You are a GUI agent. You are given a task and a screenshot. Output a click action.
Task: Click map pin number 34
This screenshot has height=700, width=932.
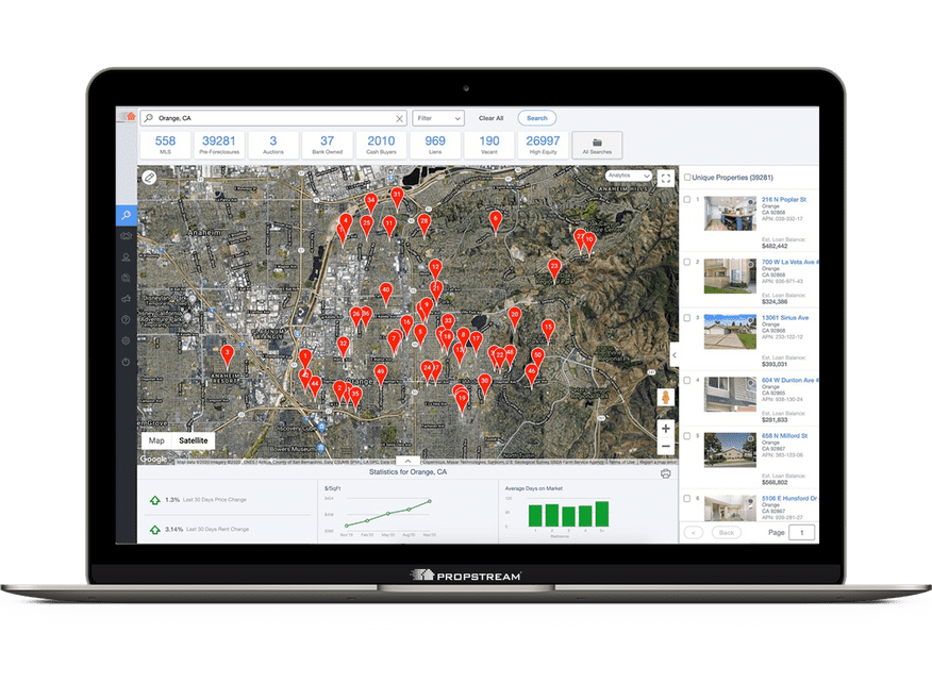coord(371,203)
